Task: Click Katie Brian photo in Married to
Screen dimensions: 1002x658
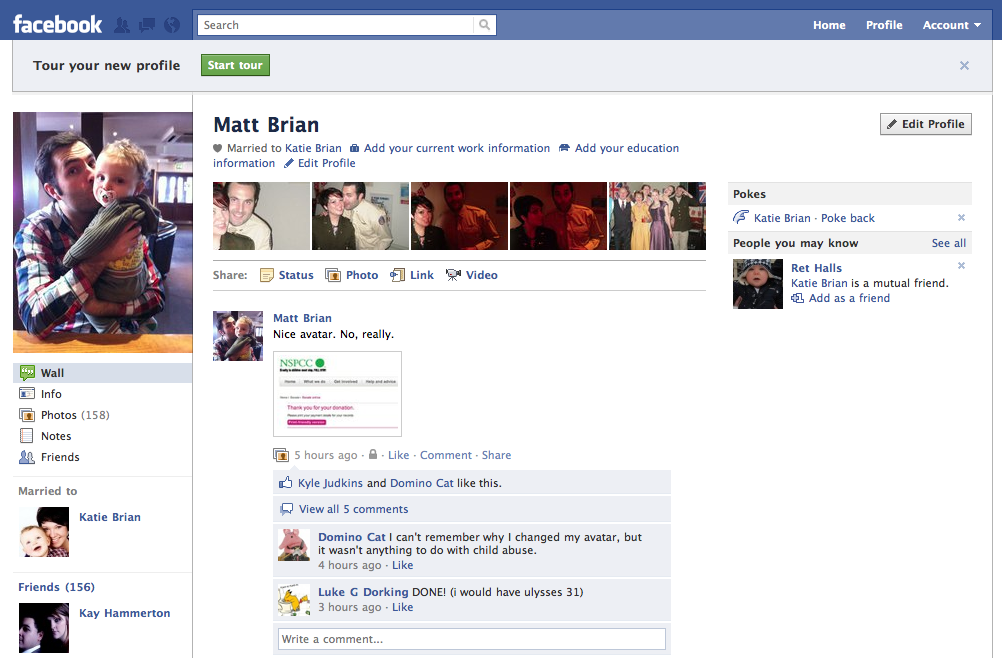Action: coord(44,532)
